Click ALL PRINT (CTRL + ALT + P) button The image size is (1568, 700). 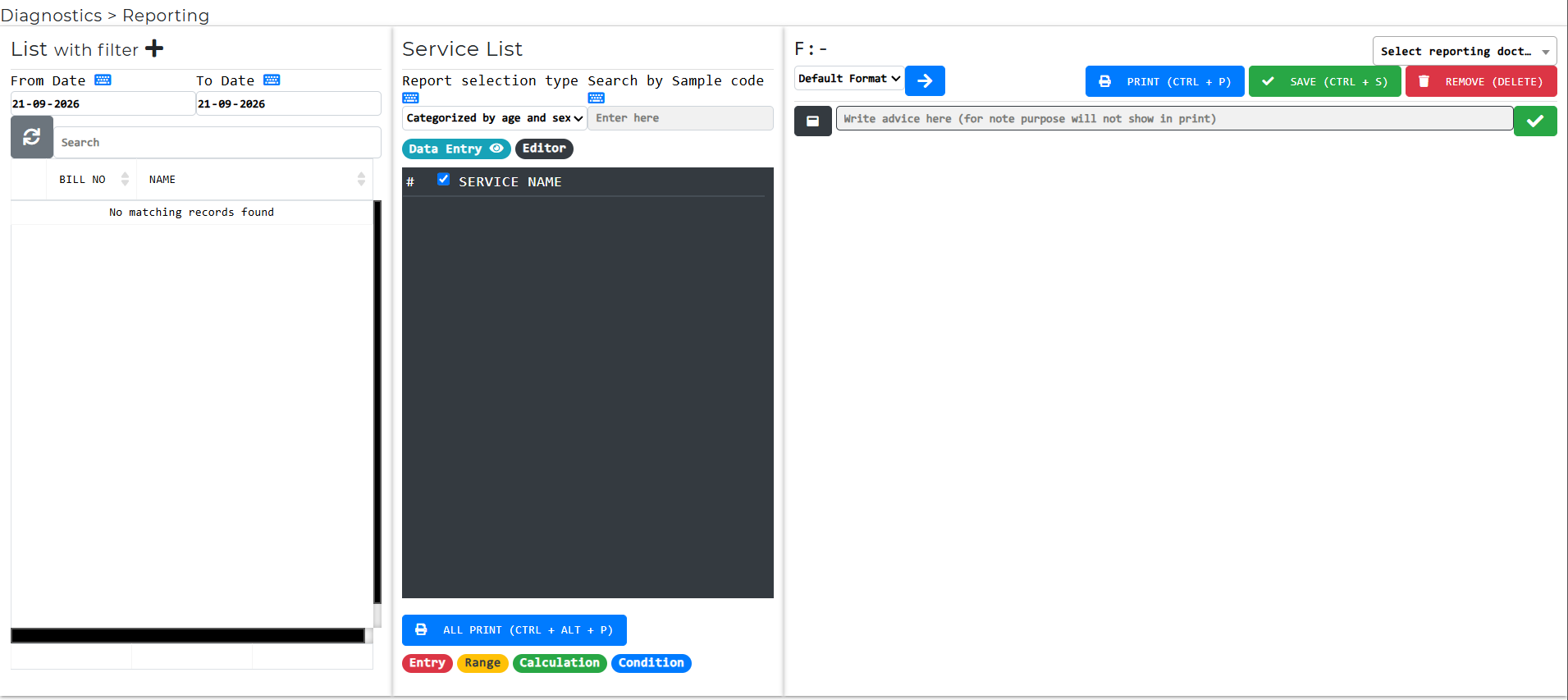click(514, 630)
